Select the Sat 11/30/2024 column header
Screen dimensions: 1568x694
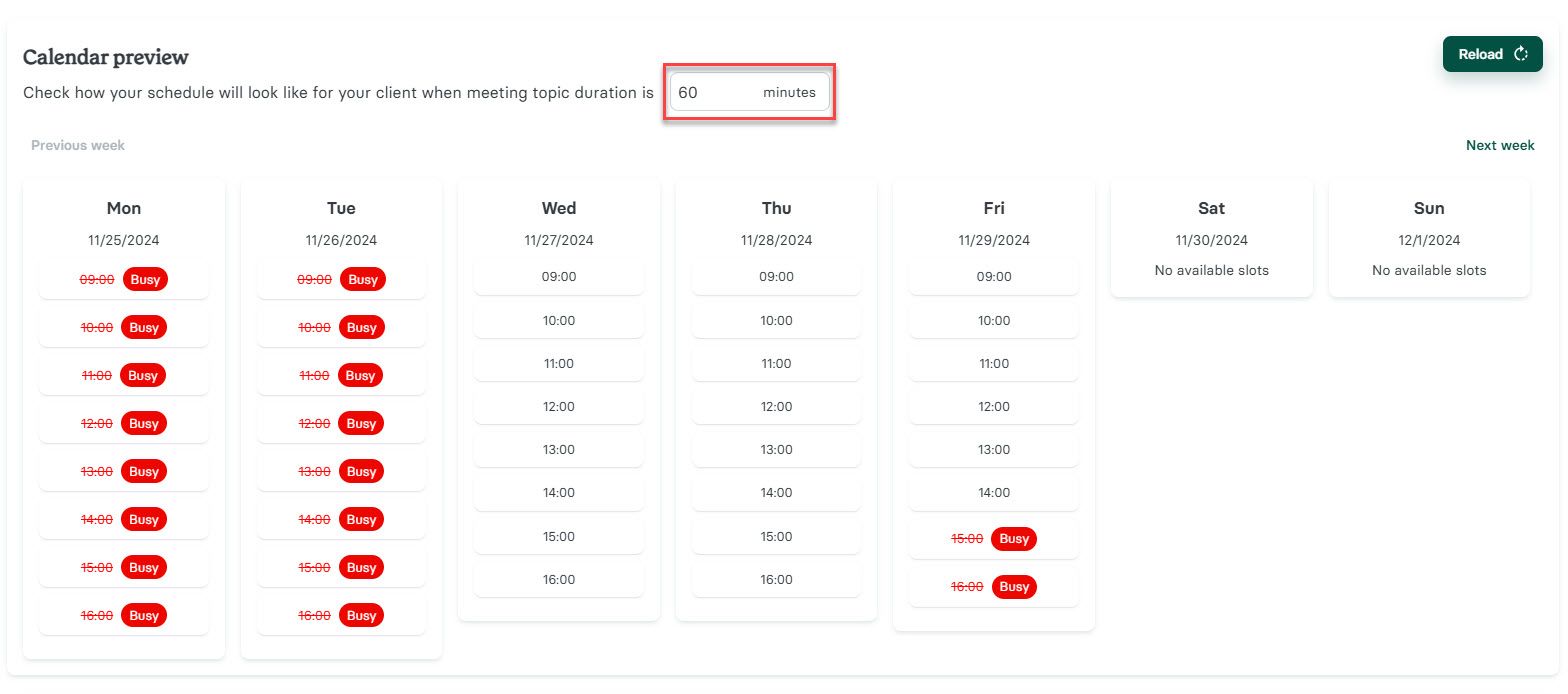pos(1211,208)
